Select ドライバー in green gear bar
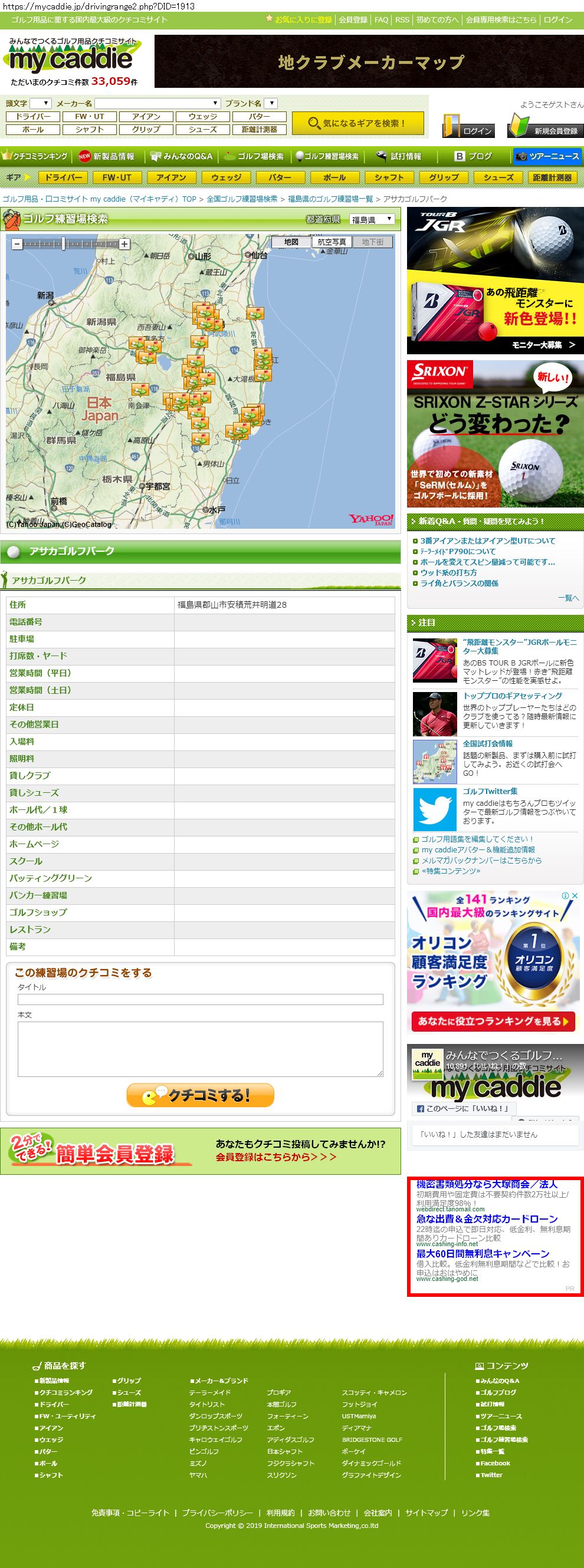584x1568 pixels. [63, 177]
